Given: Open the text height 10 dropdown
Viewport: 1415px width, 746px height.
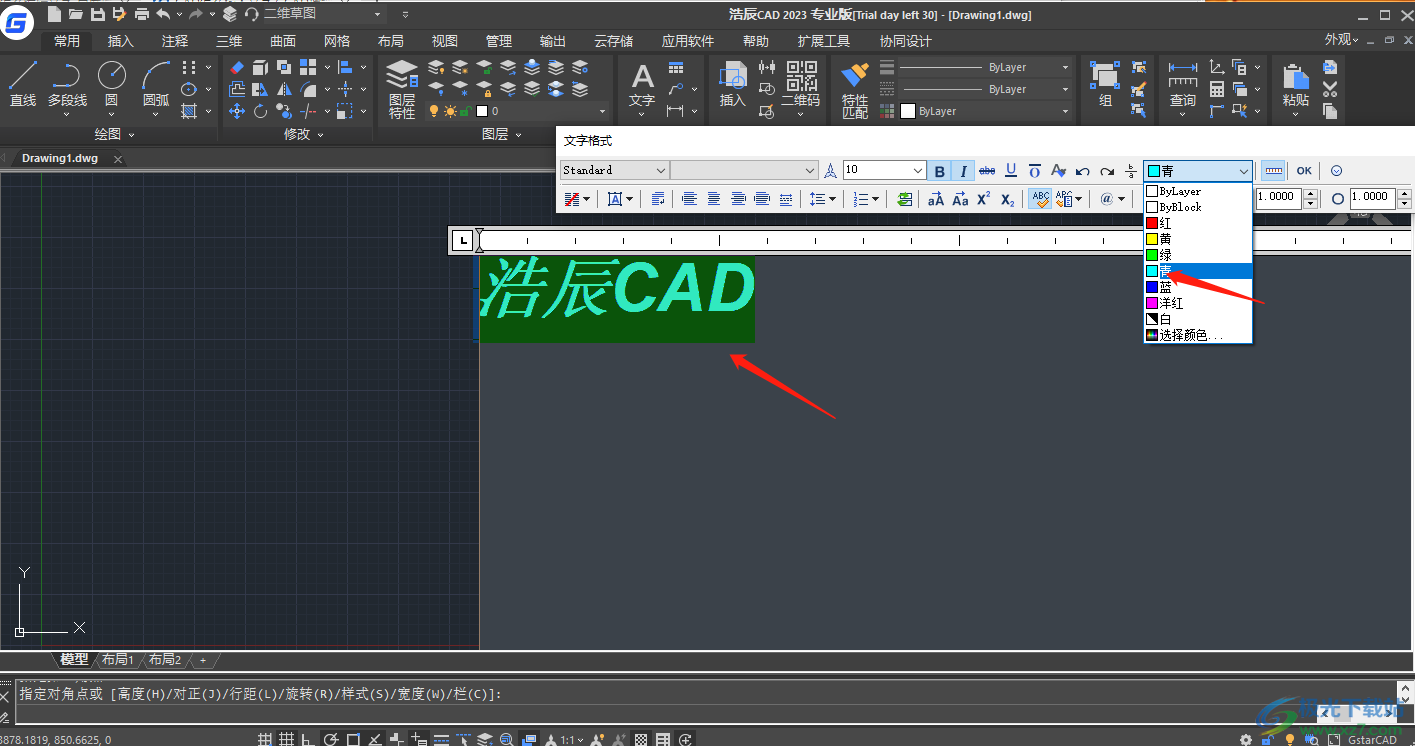Looking at the screenshot, I should pyautogui.click(x=884, y=170).
